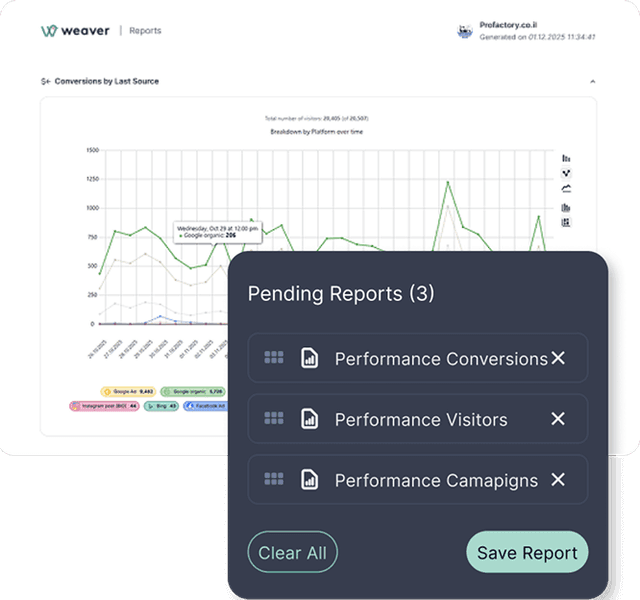The width and height of the screenshot is (640, 600).
Task: Click the Performance Visitors report file icon
Action: pos(310,419)
